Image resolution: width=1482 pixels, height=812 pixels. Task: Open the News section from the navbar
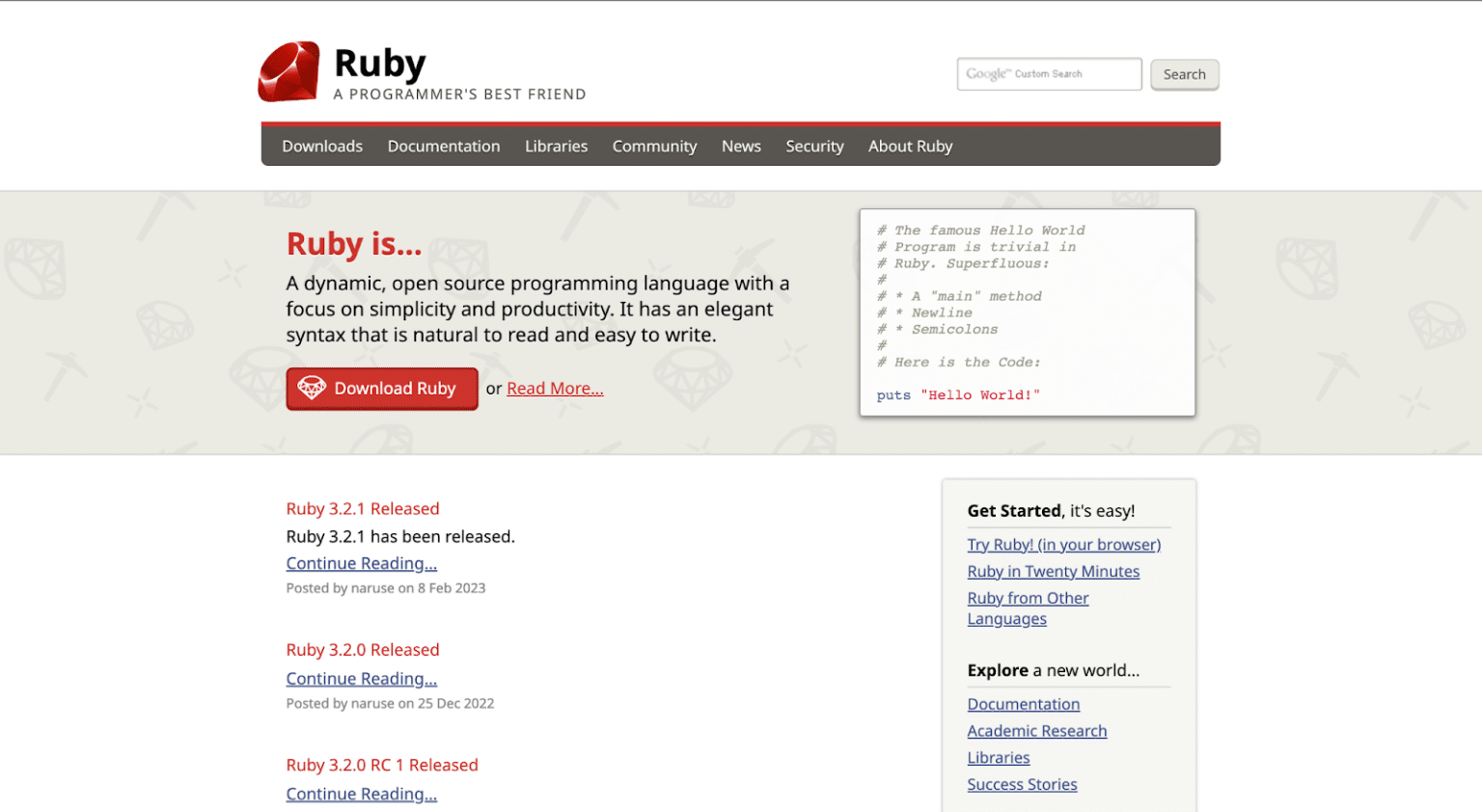pos(741,146)
